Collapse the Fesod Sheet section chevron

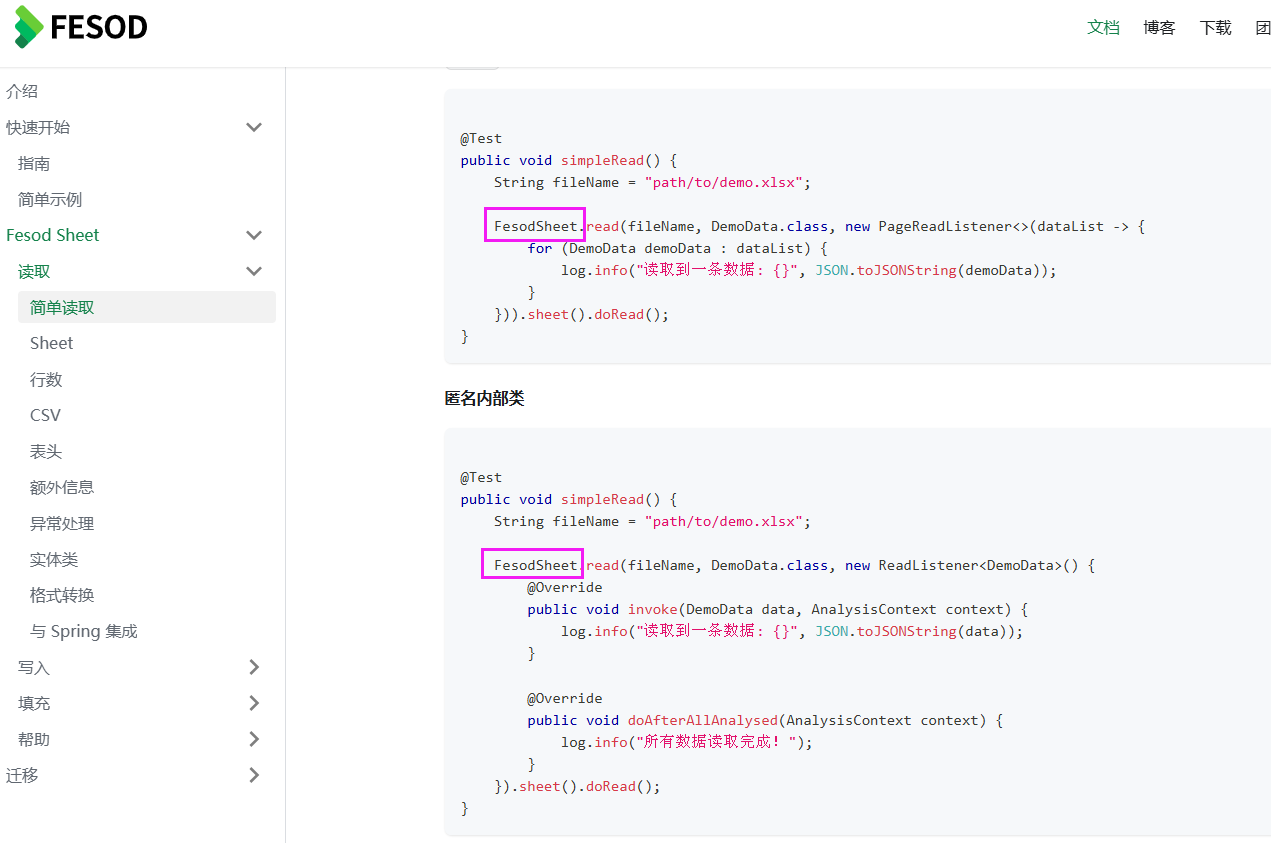[254, 235]
